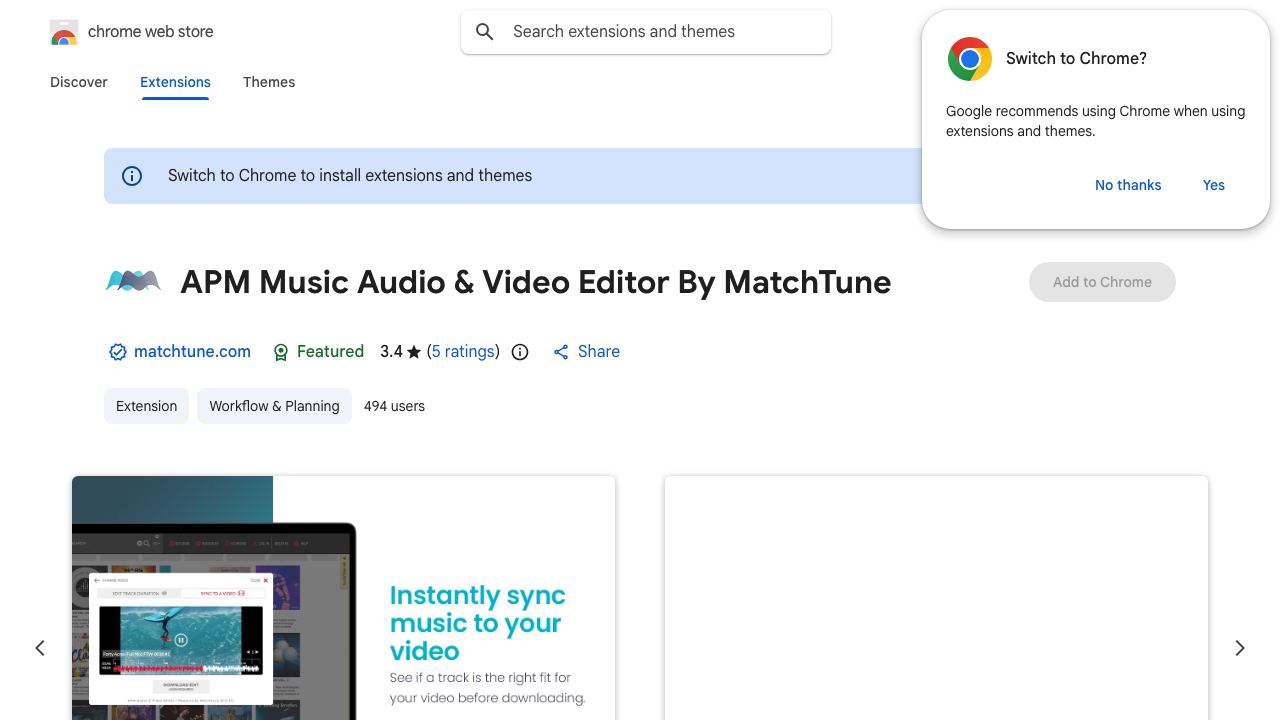This screenshot has height=720, width=1280.
Task: Click the search extensions and themes field
Action: coord(646,32)
